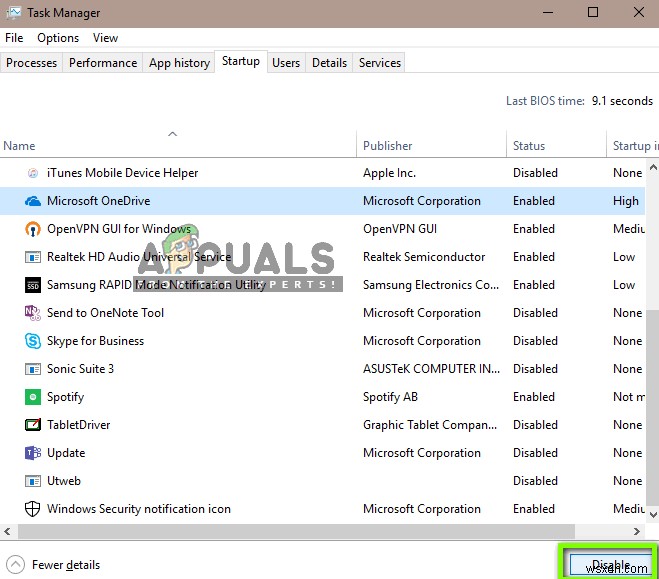Click the OpenVPN GUI icon
This screenshot has height=579, width=659.
(33, 229)
